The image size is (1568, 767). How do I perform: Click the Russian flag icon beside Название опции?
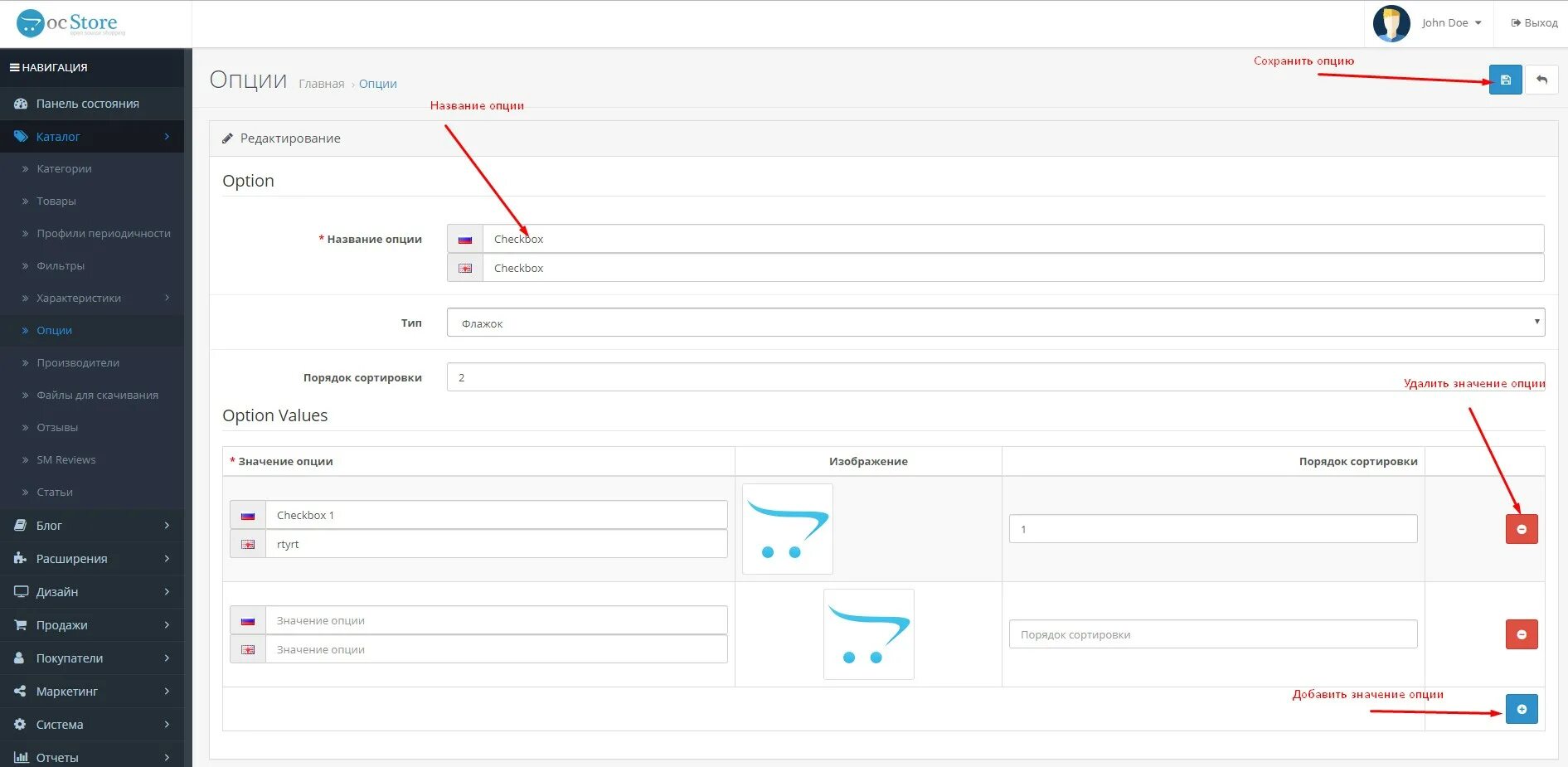coord(464,238)
